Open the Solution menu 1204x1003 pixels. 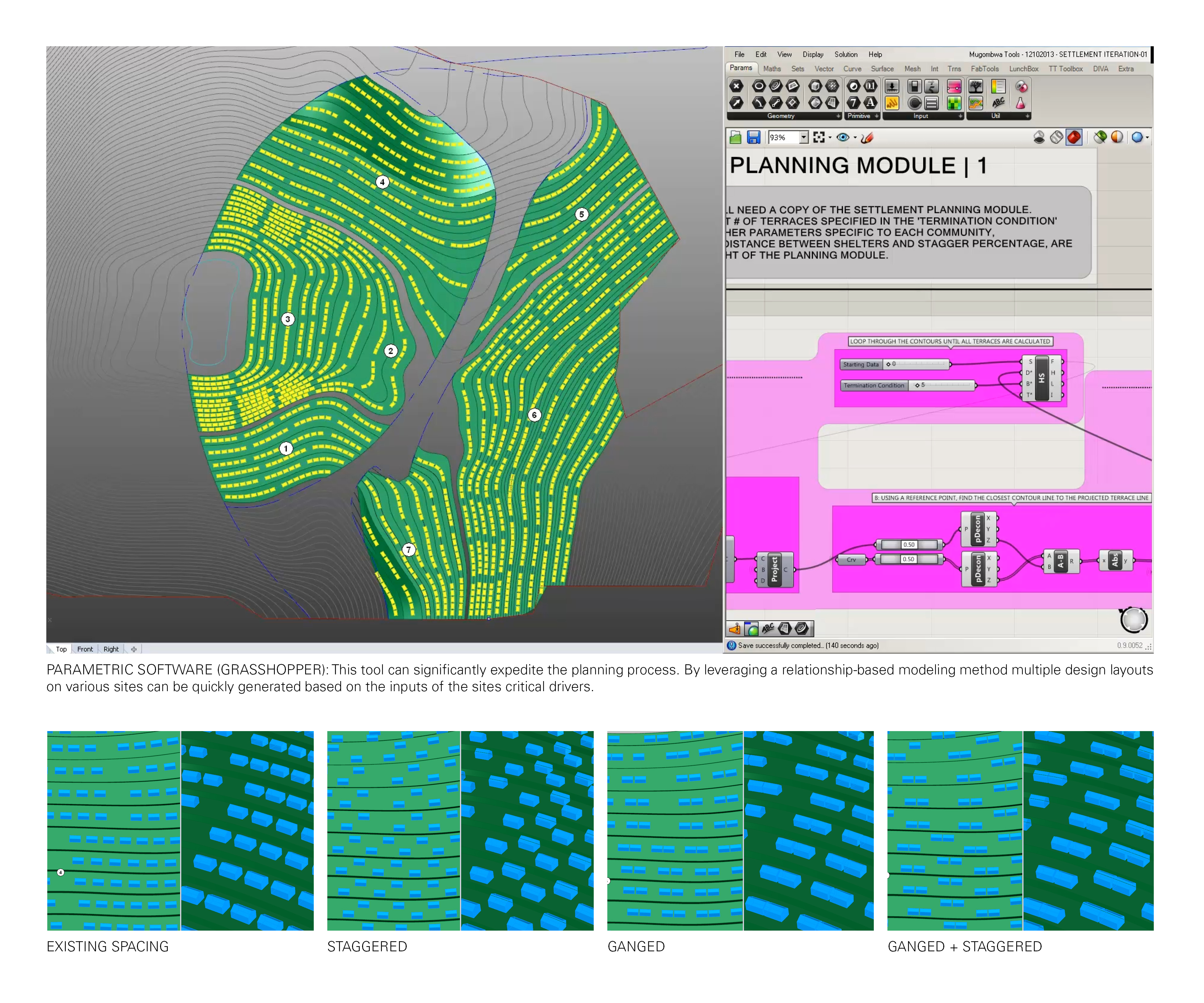(x=846, y=54)
